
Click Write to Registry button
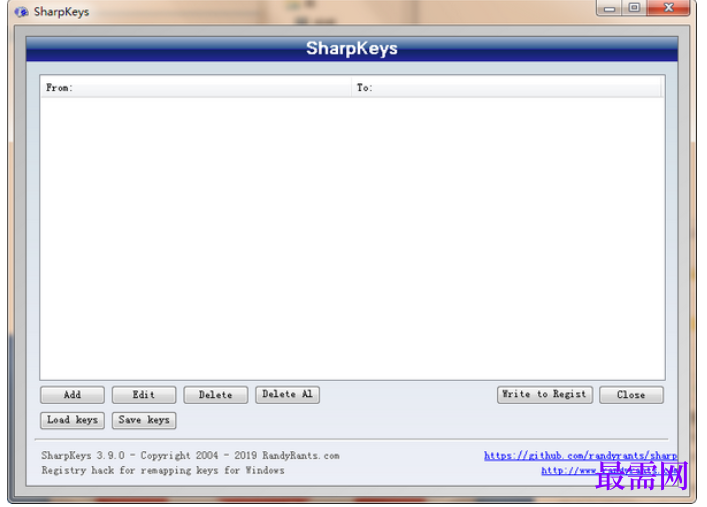point(545,394)
